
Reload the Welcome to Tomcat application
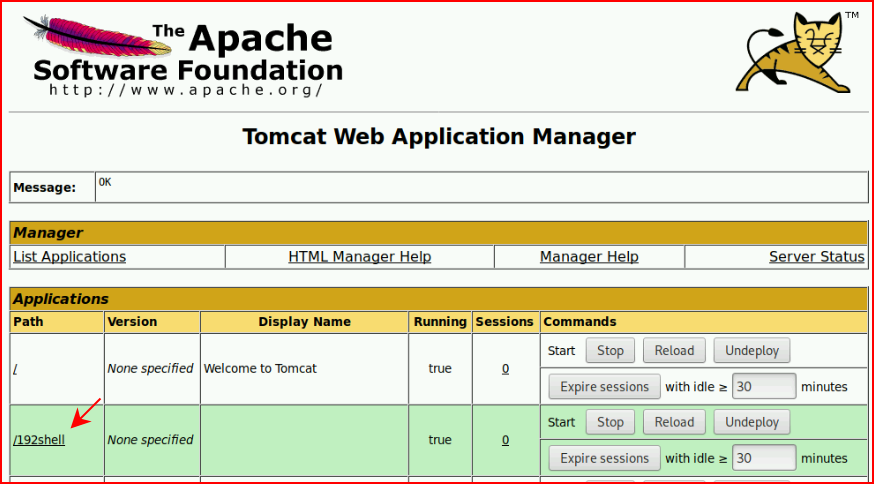click(674, 351)
